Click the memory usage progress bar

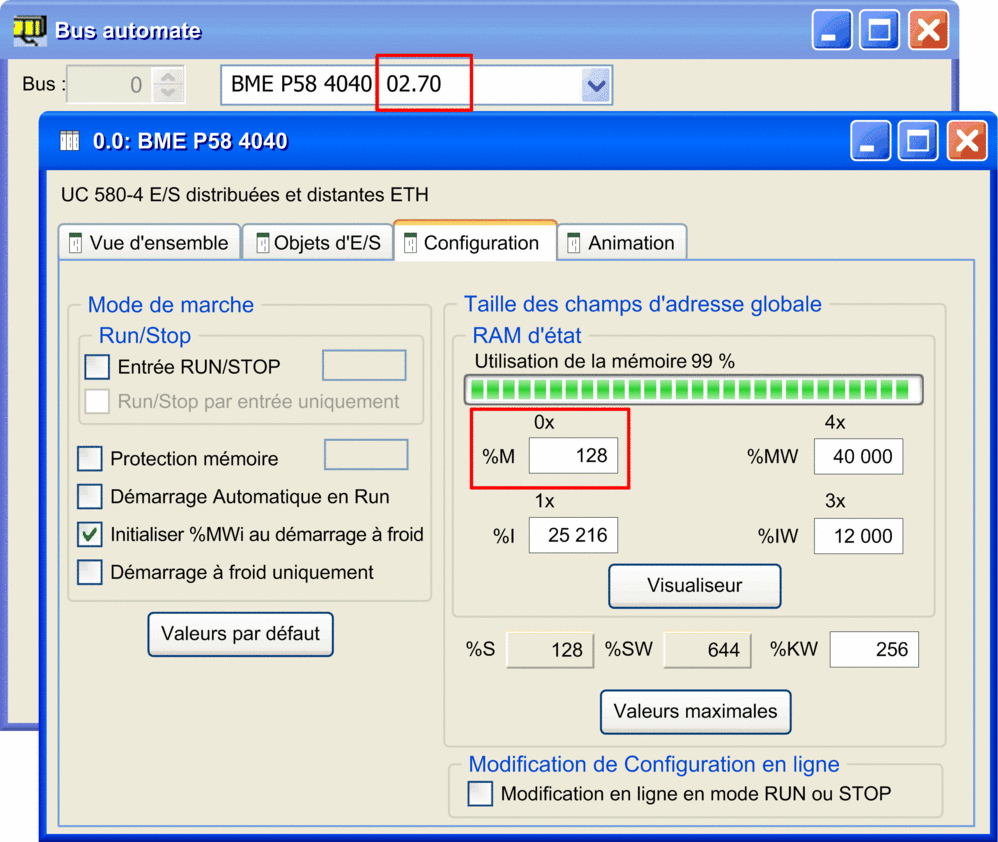pos(693,389)
